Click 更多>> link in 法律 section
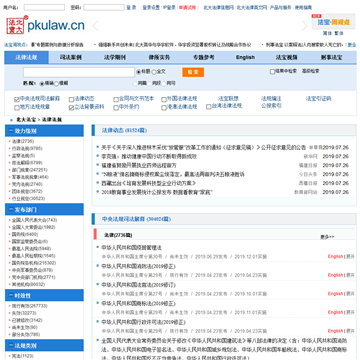This screenshot has width=360, height=360. pos(327,237)
